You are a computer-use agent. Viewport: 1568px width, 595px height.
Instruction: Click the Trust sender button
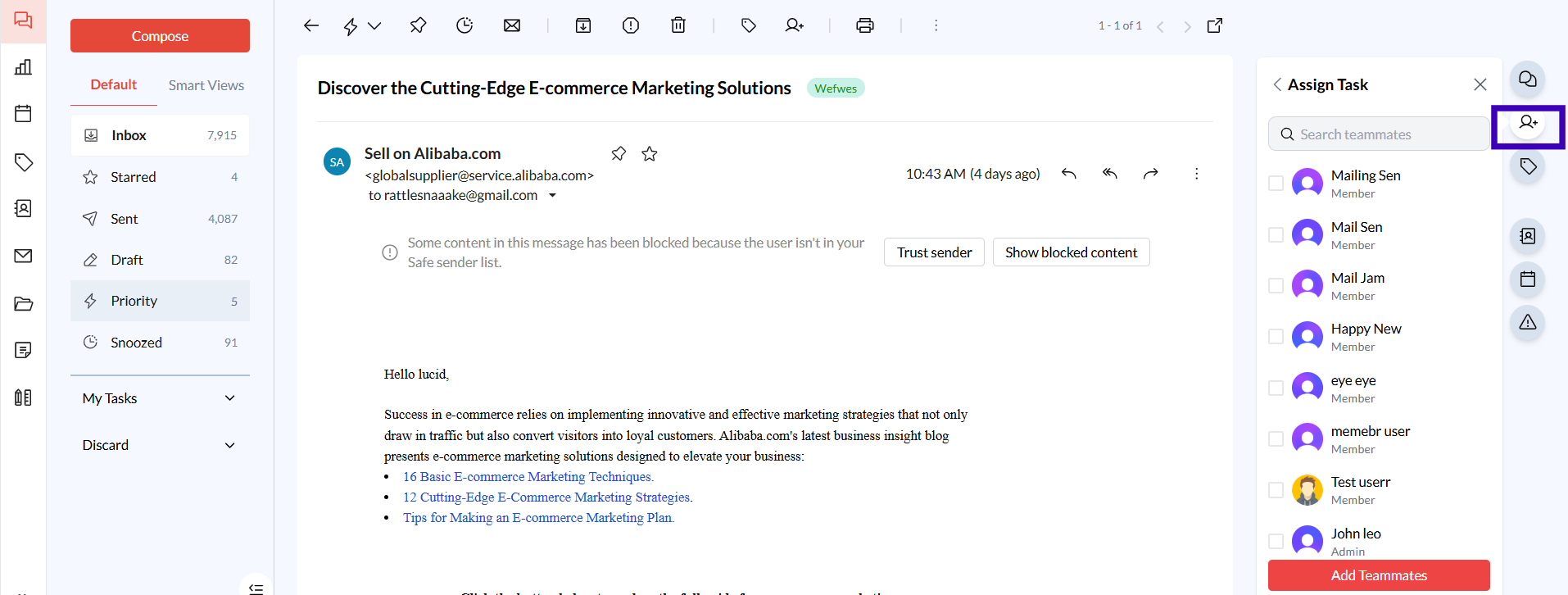tap(934, 252)
